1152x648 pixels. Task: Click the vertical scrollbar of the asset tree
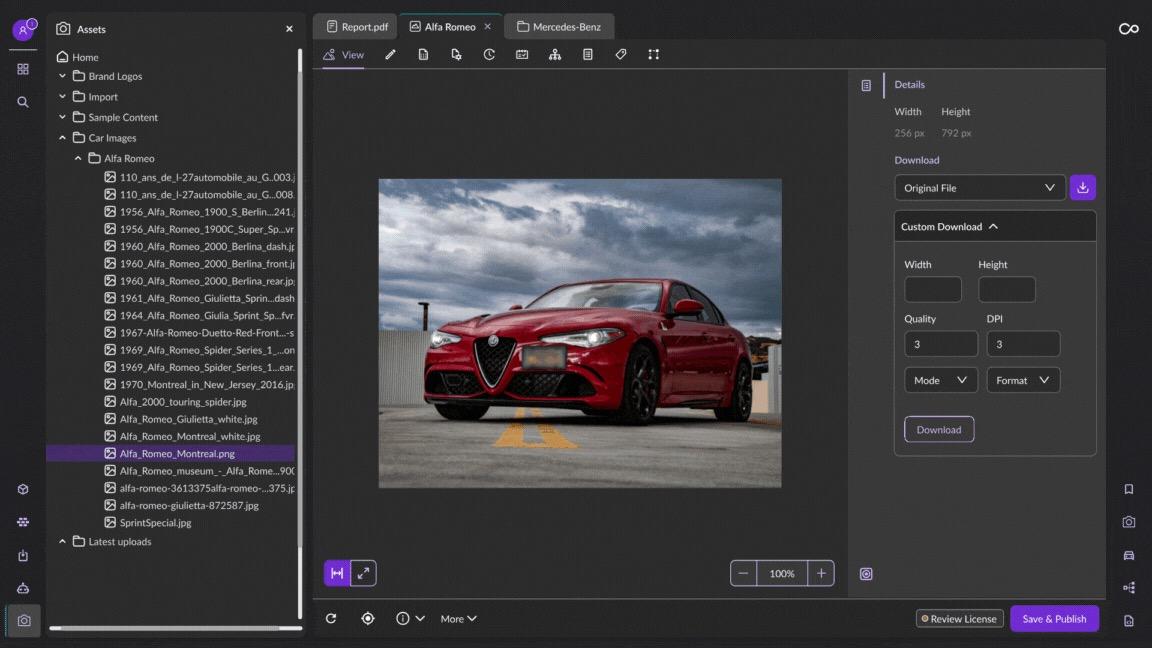[x=300, y=334]
